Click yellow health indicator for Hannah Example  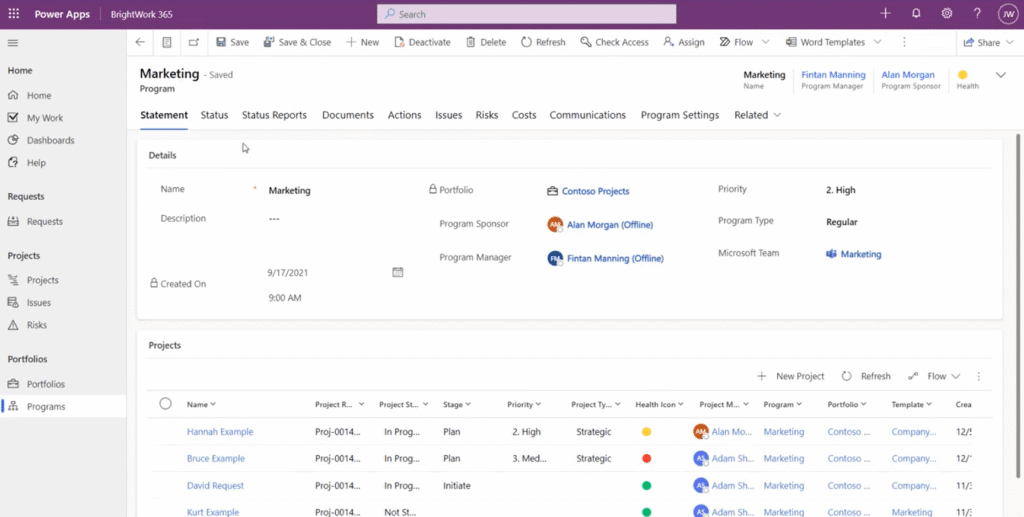coord(646,432)
